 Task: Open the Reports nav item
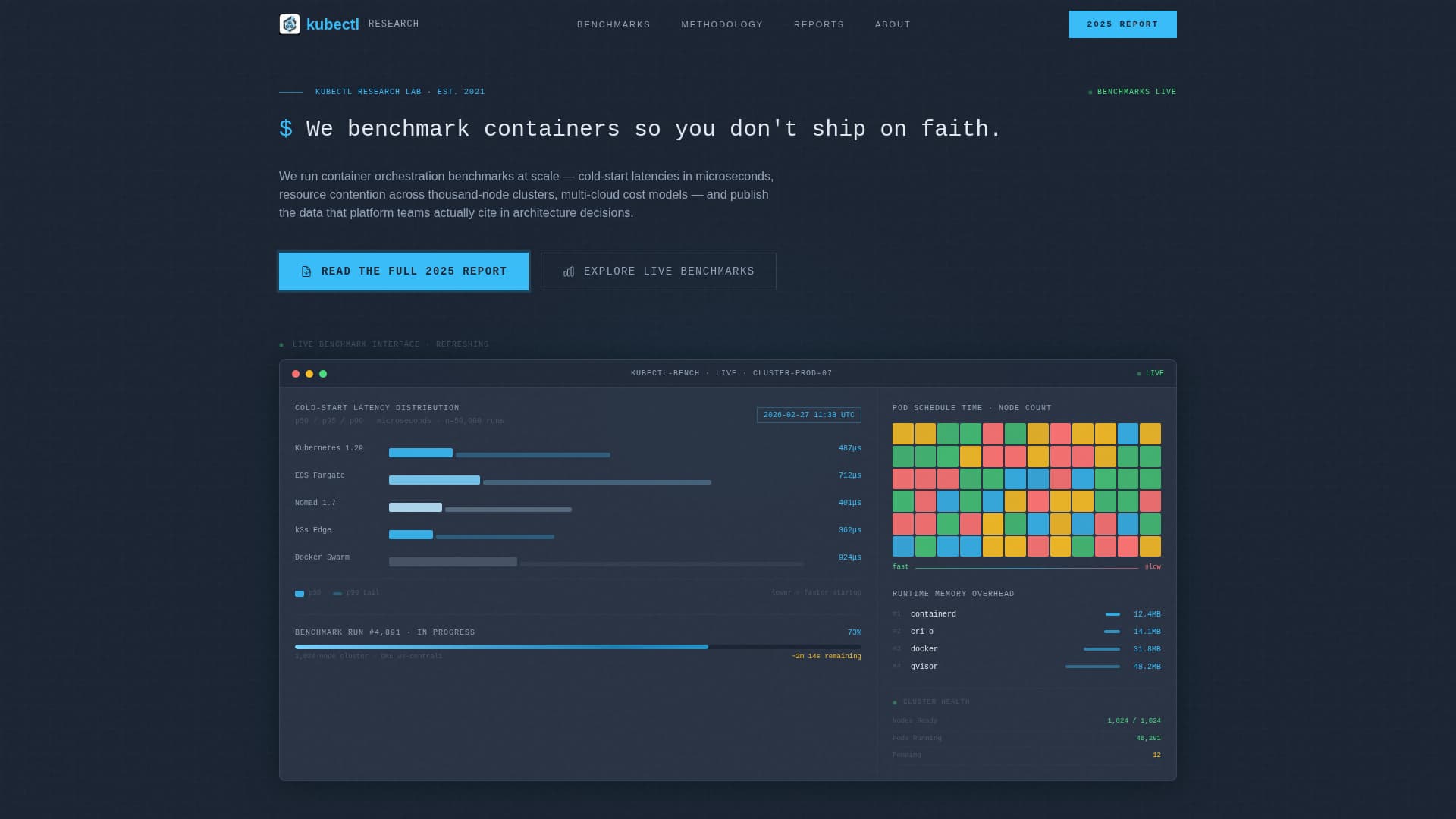(x=819, y=24)
